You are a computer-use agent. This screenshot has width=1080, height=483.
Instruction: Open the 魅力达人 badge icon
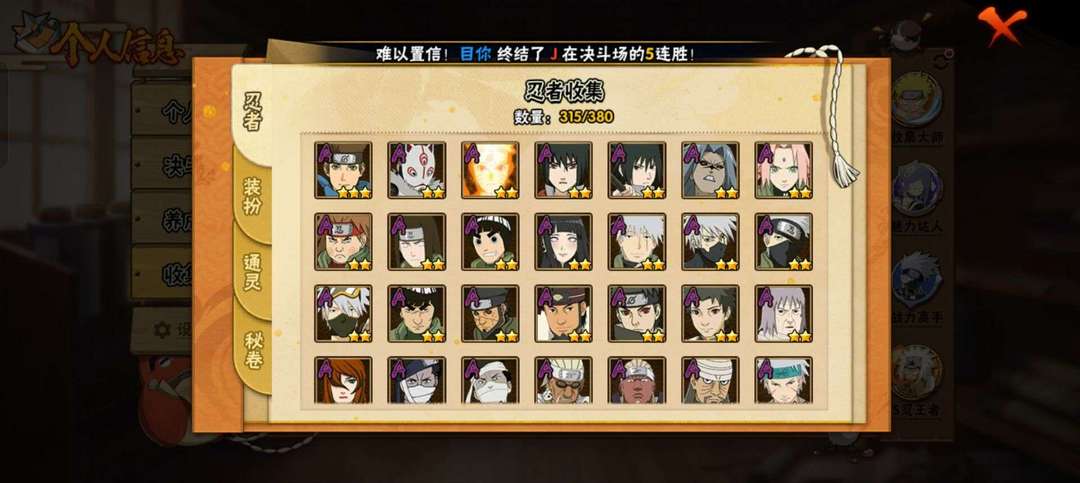(917, 189)
